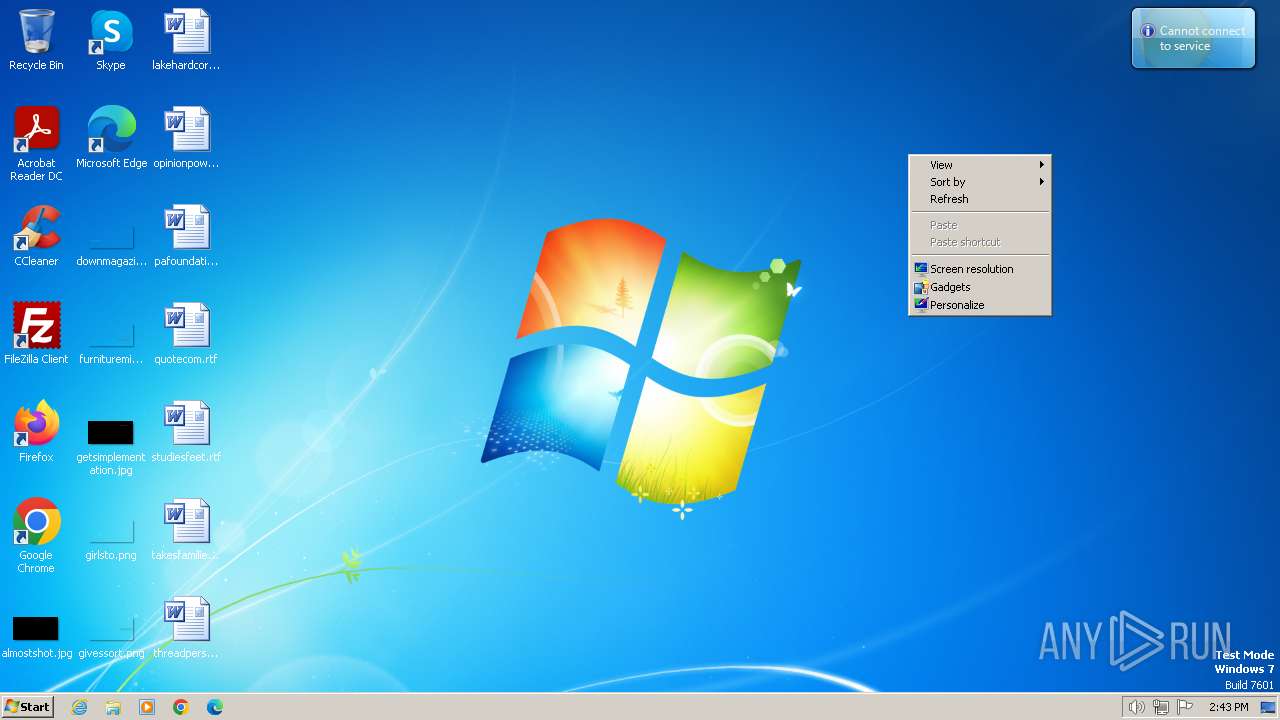This screenshot has height=720, width=1280.
Task: Open the Google Chrome desktop shortcut
Action: click(36, 535)
